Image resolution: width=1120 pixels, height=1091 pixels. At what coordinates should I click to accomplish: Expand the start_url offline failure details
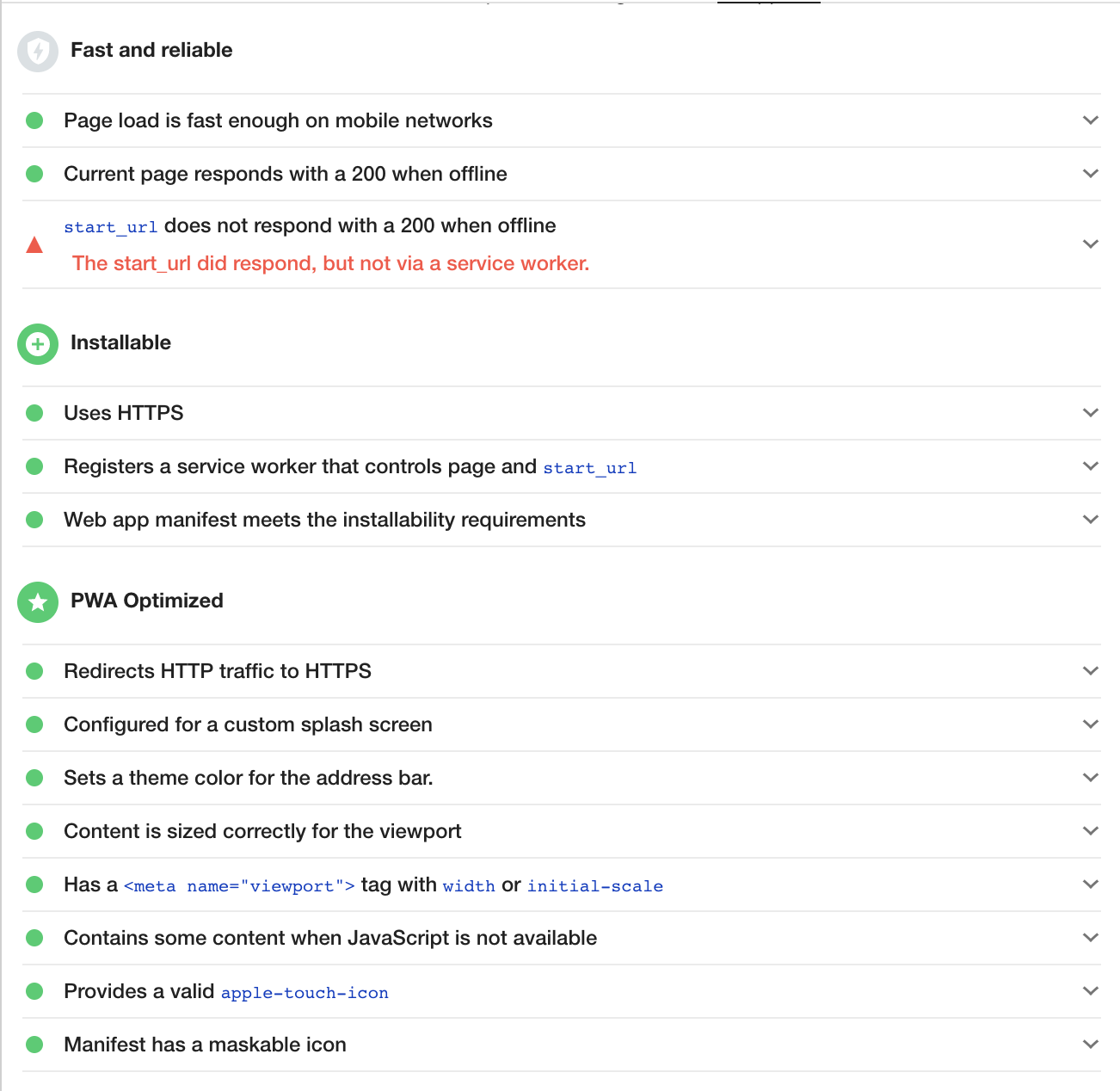pos(1091,244)
